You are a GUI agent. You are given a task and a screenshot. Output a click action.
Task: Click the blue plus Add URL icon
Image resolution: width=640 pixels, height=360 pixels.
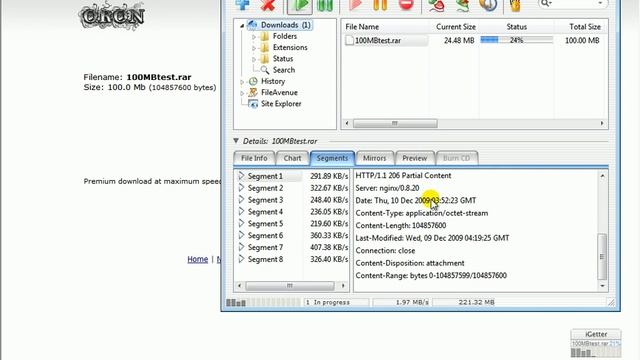242,4
